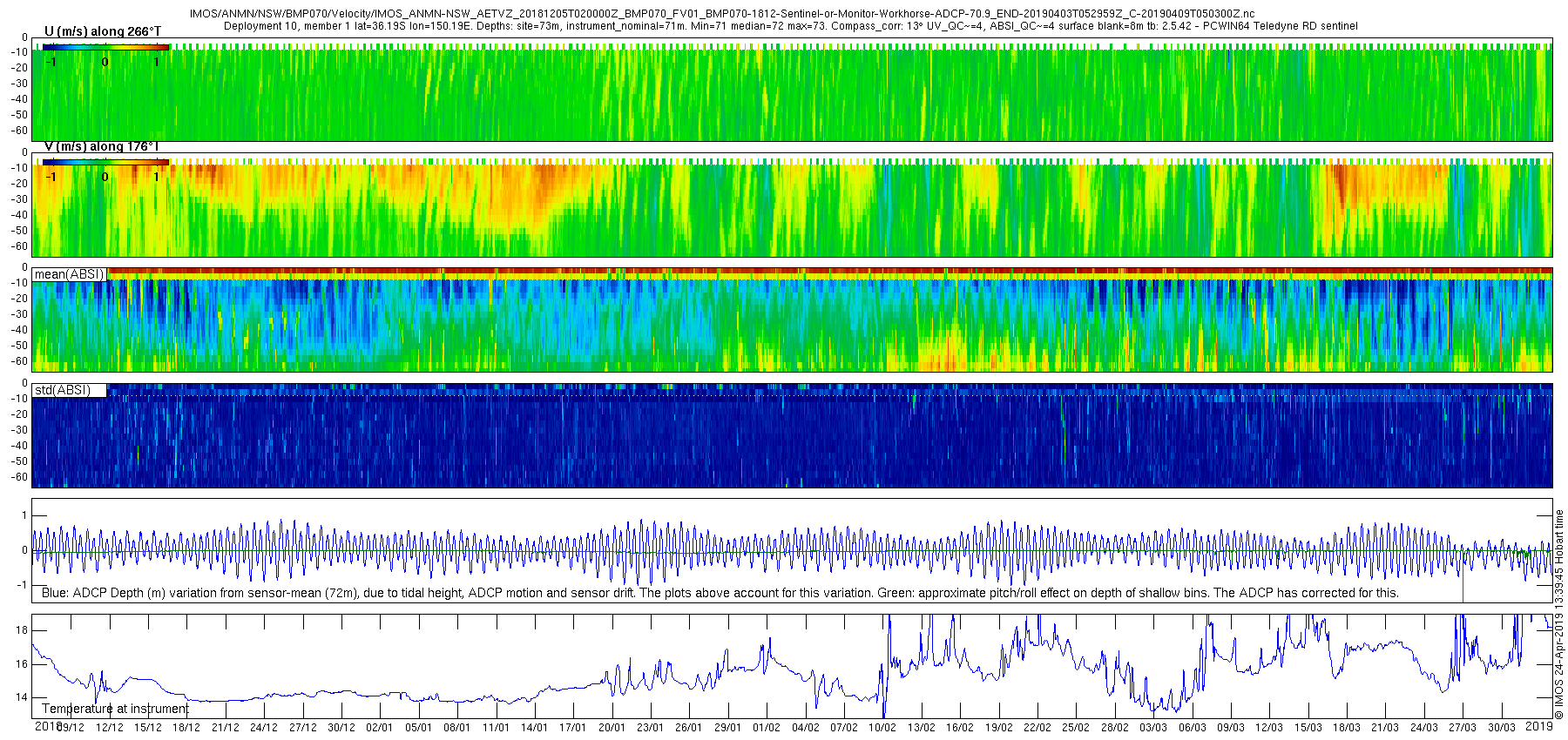Click the '24/12' date tick label
The height and width of the screenshot is (740, 1568).
(x=264, y=728)
